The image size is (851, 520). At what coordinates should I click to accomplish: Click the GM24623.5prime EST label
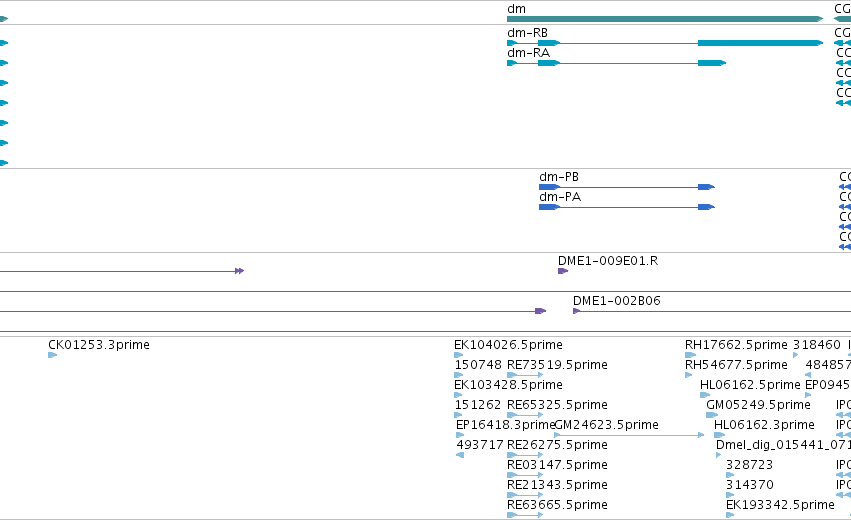tap(606, 424)
